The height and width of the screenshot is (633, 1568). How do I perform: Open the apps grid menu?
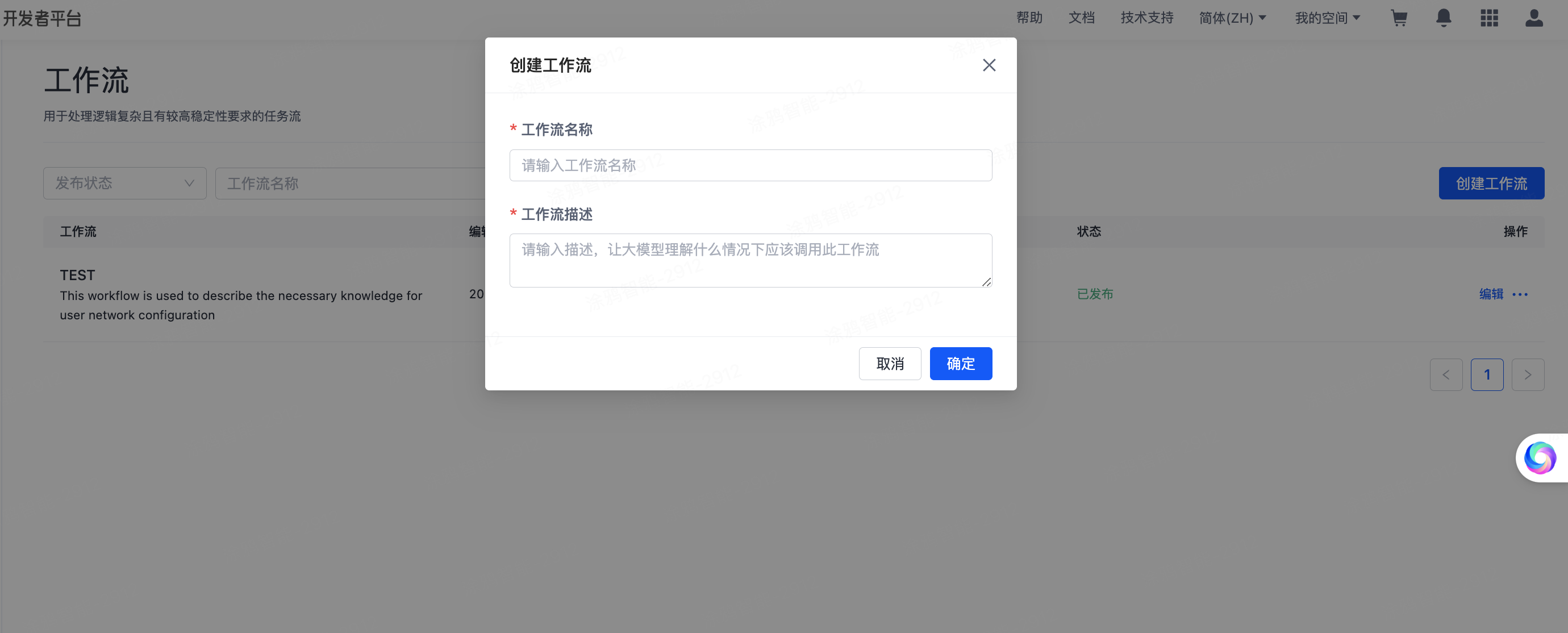coord(1489,18)
